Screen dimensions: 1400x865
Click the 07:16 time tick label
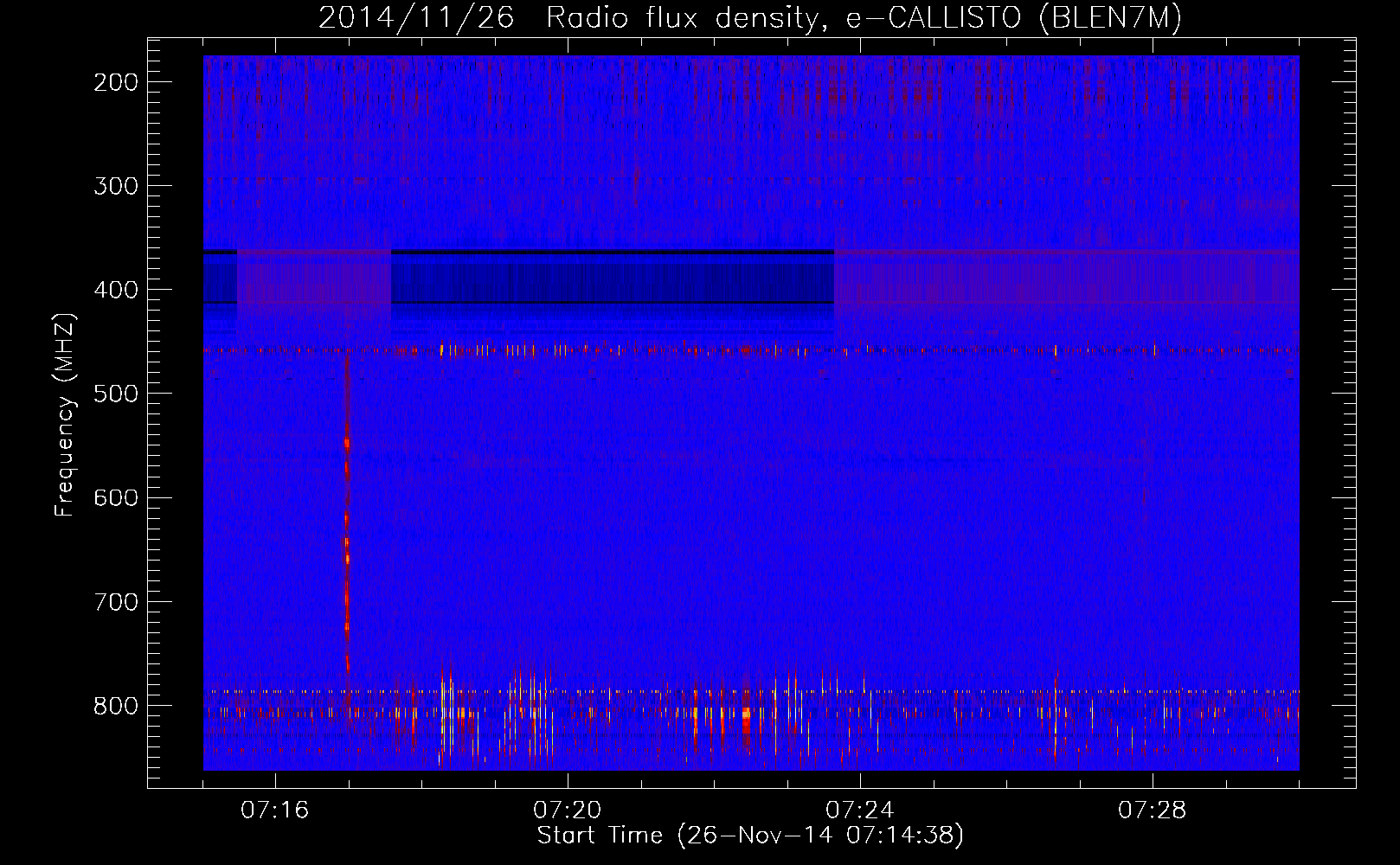(275, 811)
